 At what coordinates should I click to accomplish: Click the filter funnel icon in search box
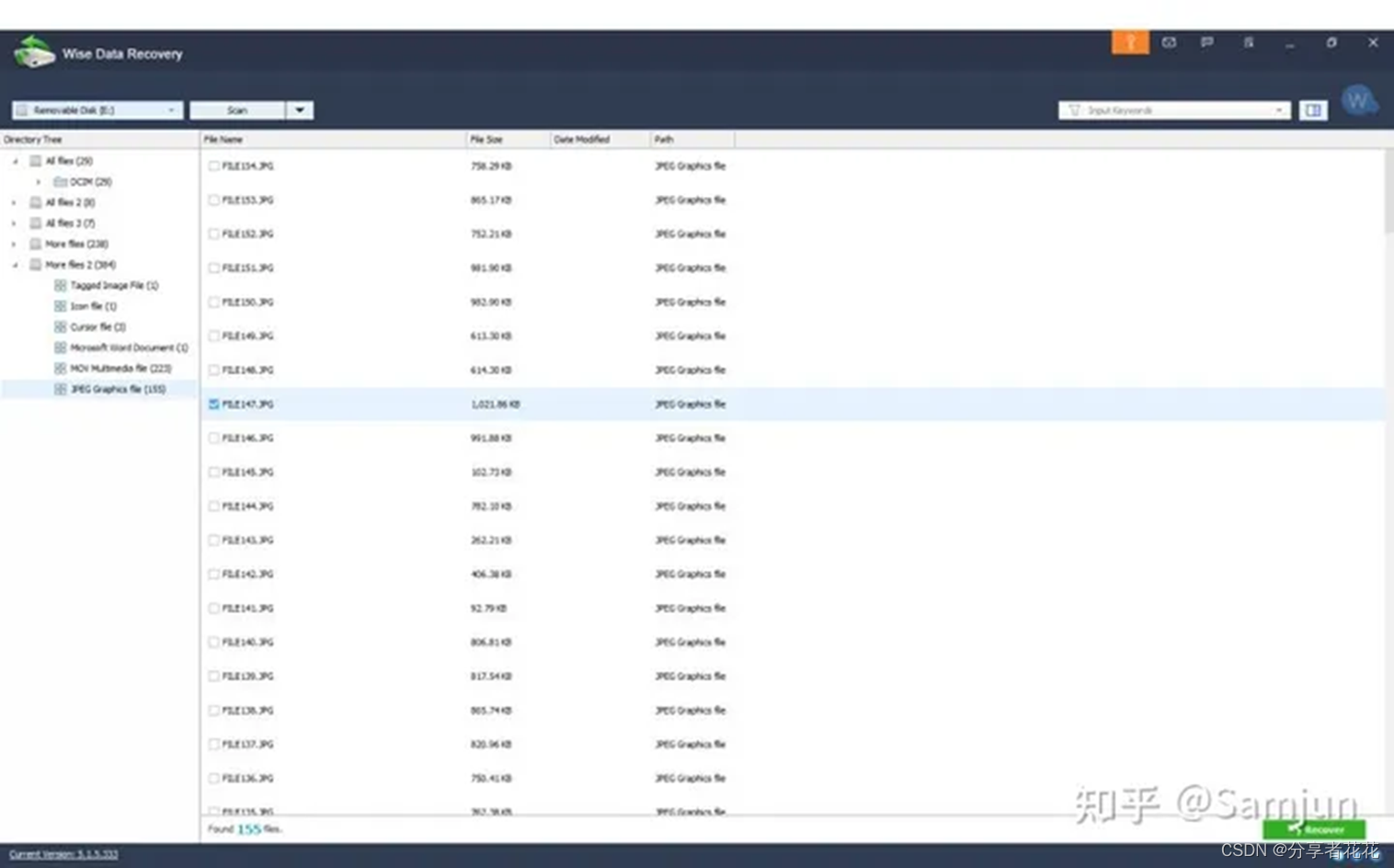1074,110
